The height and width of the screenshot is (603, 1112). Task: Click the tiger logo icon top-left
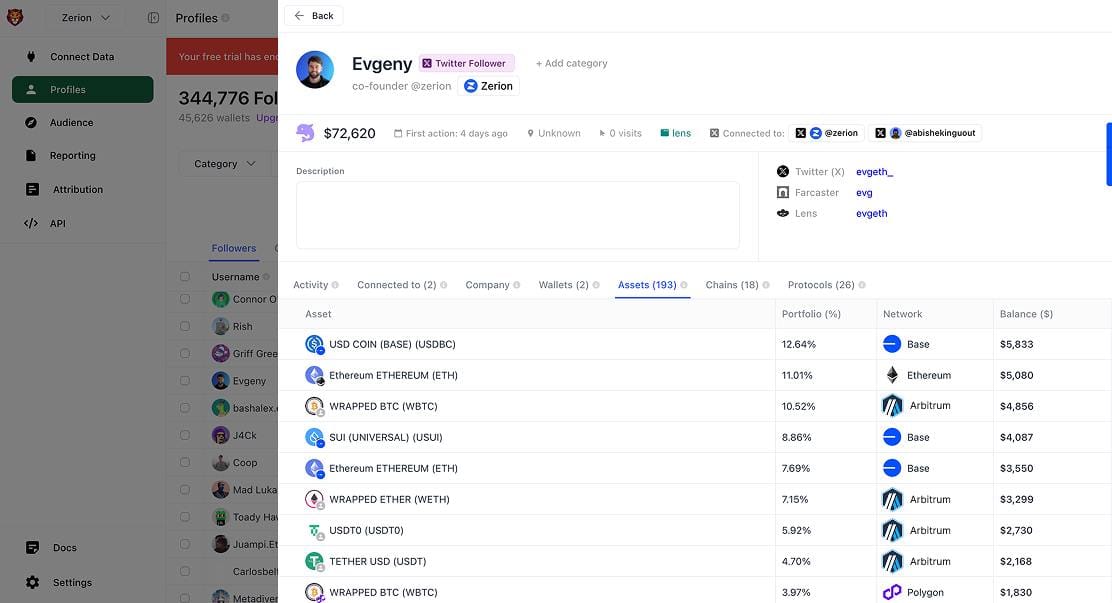(x=15, y=17)
